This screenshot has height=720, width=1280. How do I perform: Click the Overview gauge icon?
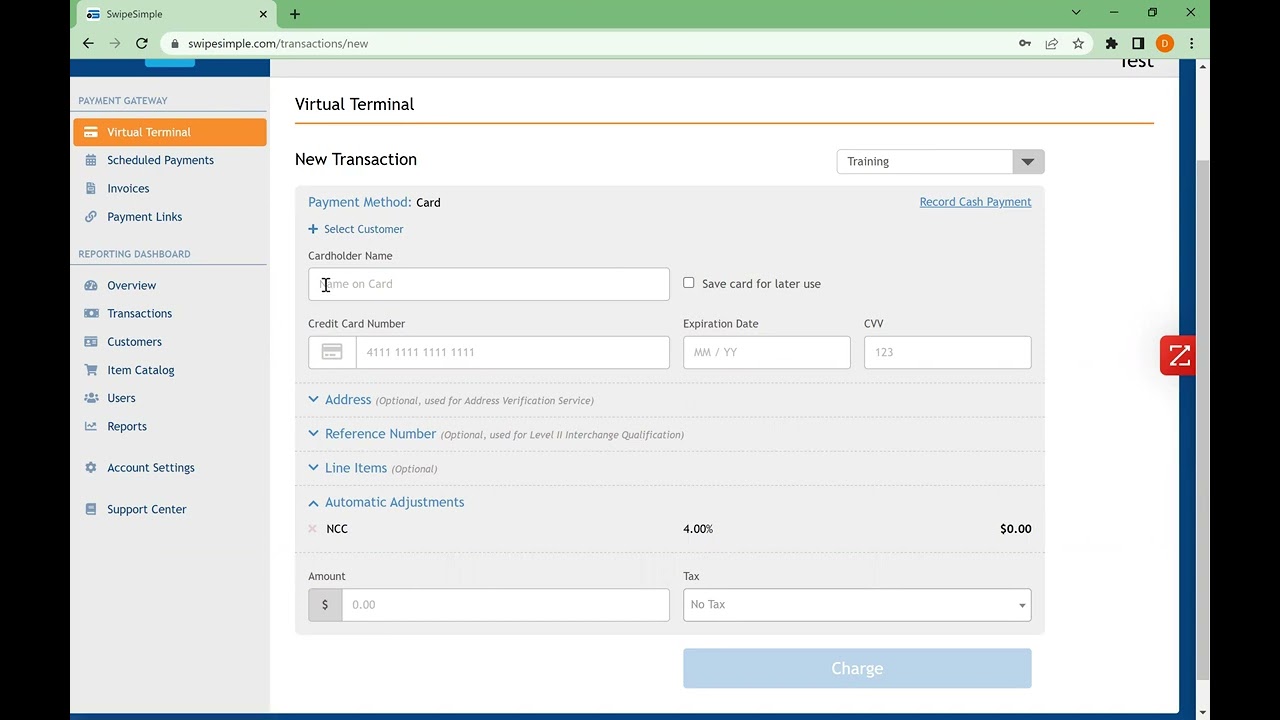tap(91, 285)
